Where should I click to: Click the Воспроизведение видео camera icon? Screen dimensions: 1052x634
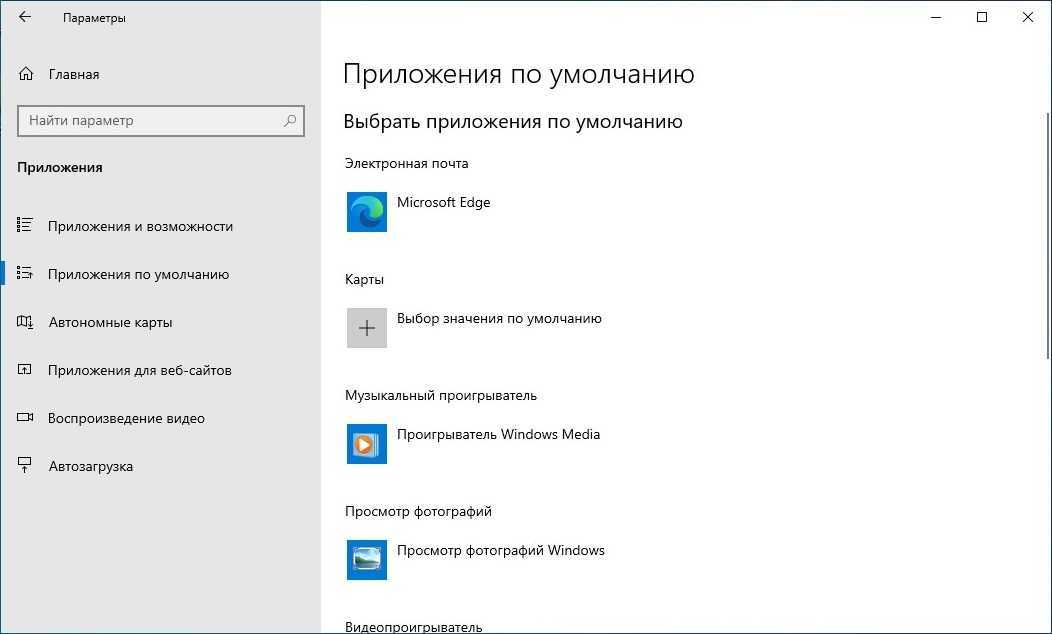(25, 418)
